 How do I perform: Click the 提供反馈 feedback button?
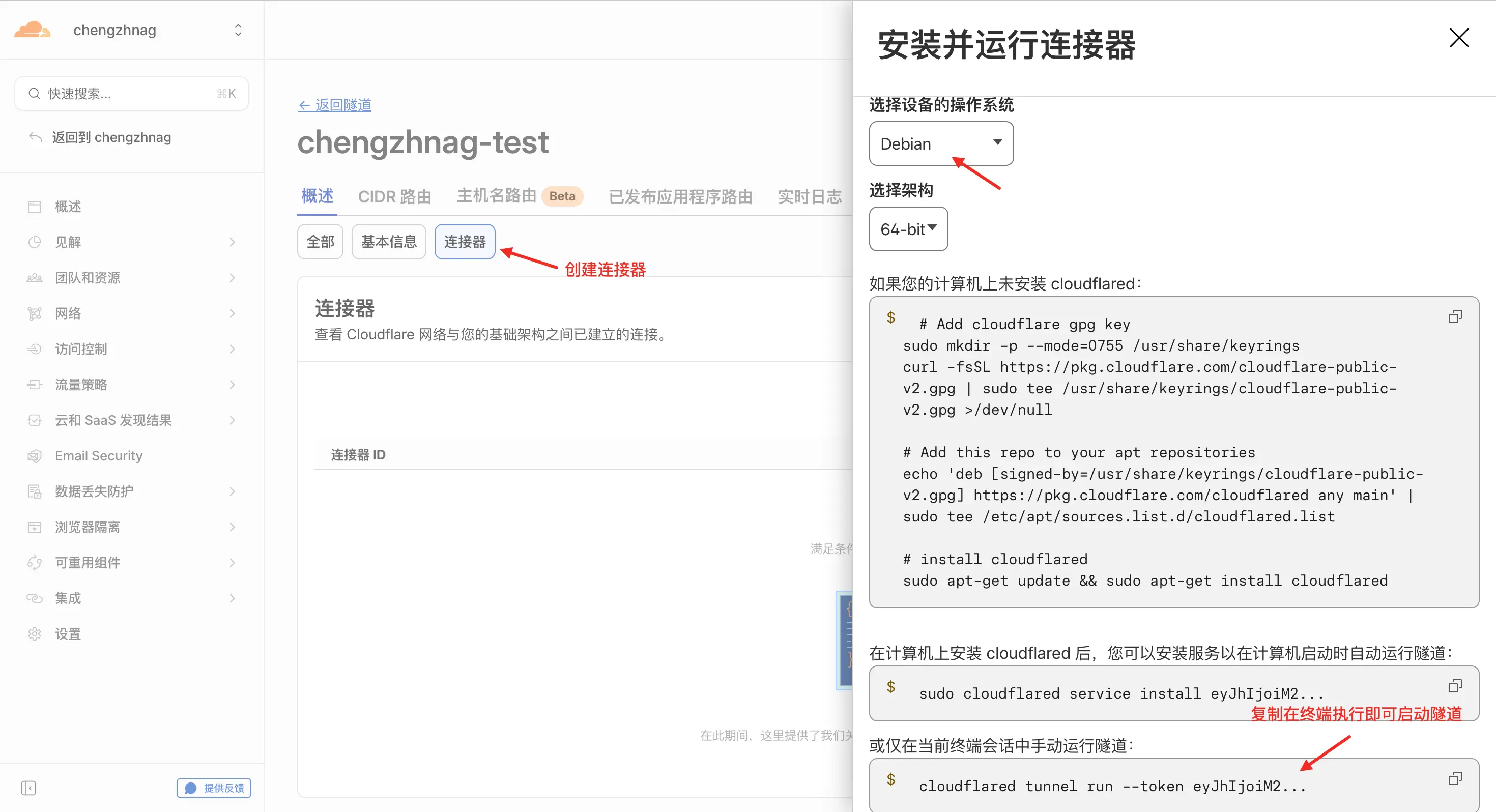click(x=214, y=788)
